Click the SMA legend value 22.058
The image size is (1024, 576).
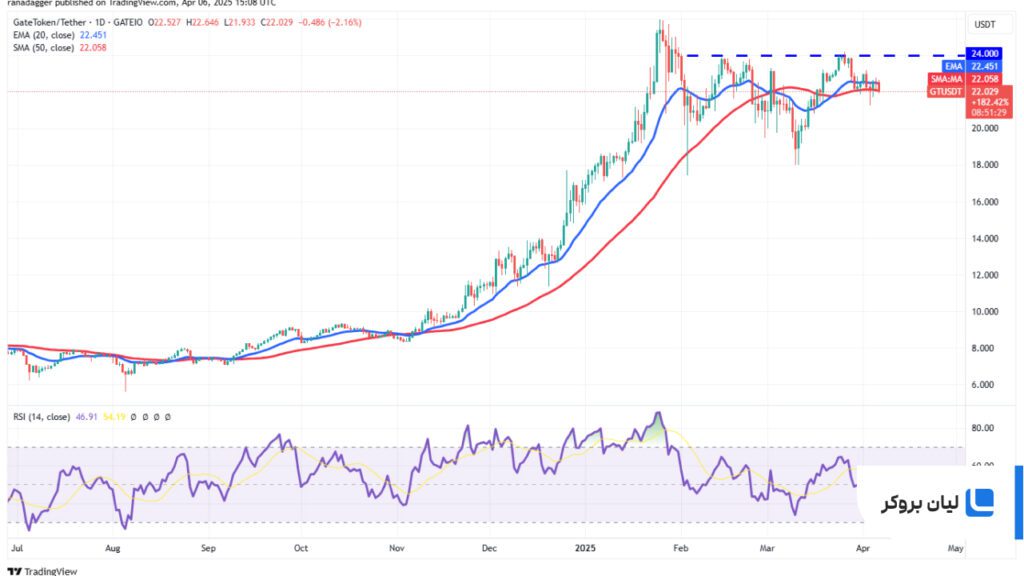[93, 48]
